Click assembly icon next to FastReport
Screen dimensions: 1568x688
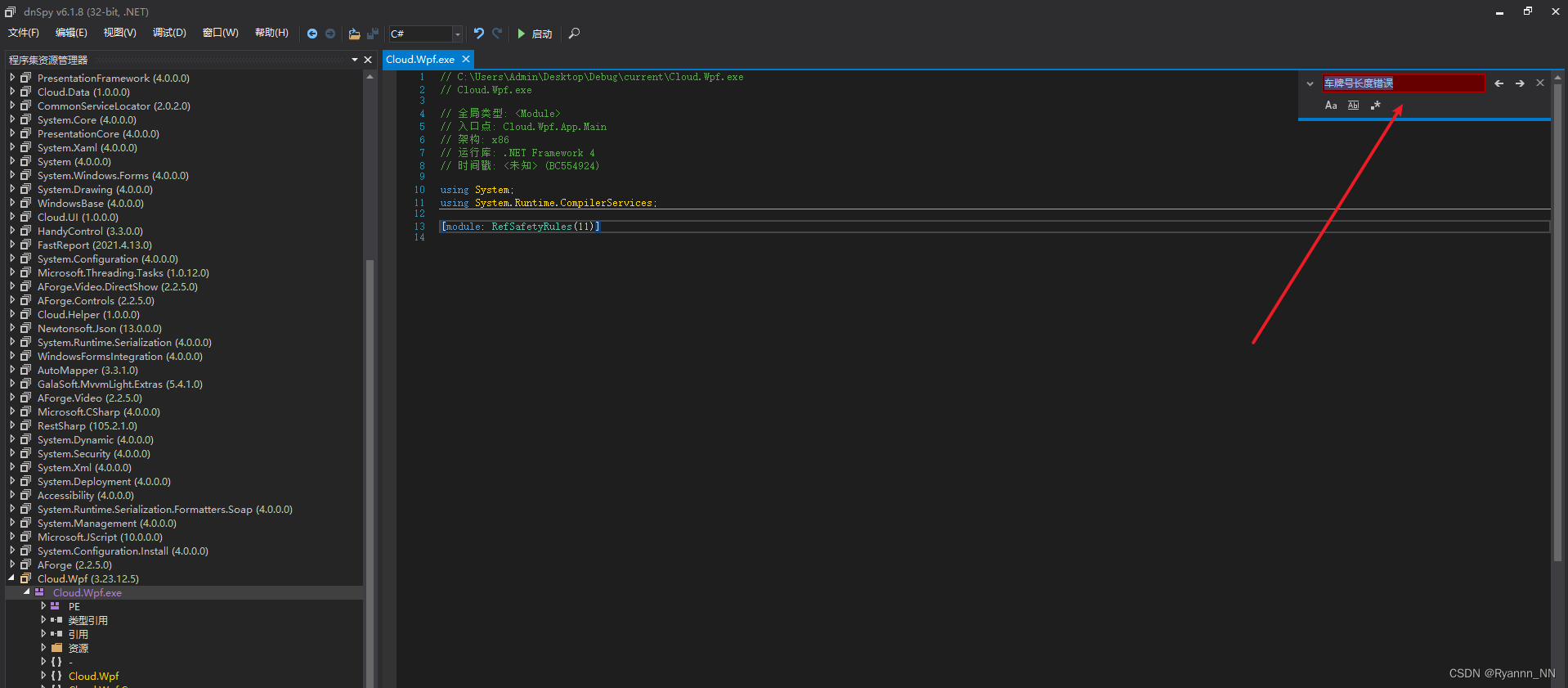point(25,245)
